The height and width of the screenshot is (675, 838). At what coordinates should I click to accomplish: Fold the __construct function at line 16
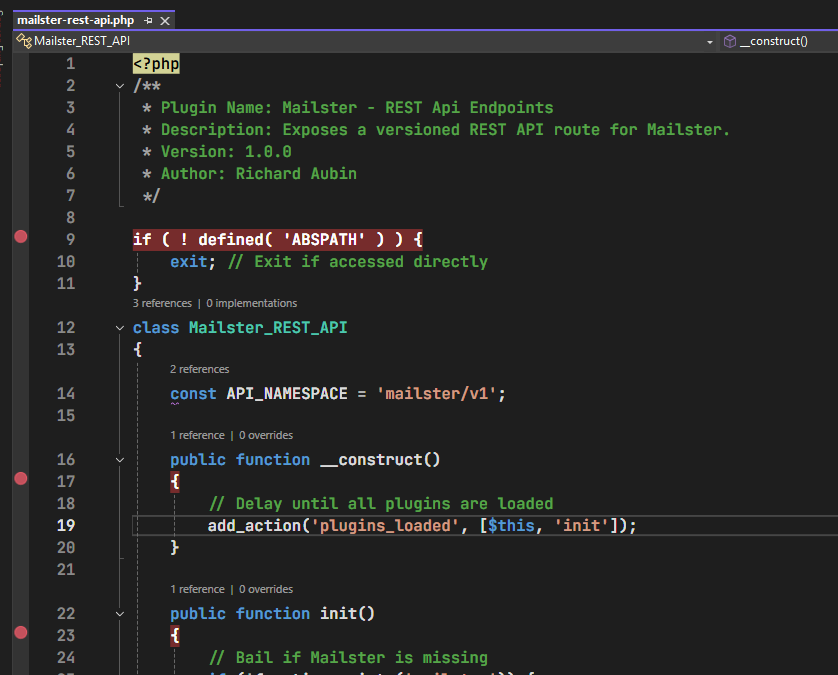point(120,460)
